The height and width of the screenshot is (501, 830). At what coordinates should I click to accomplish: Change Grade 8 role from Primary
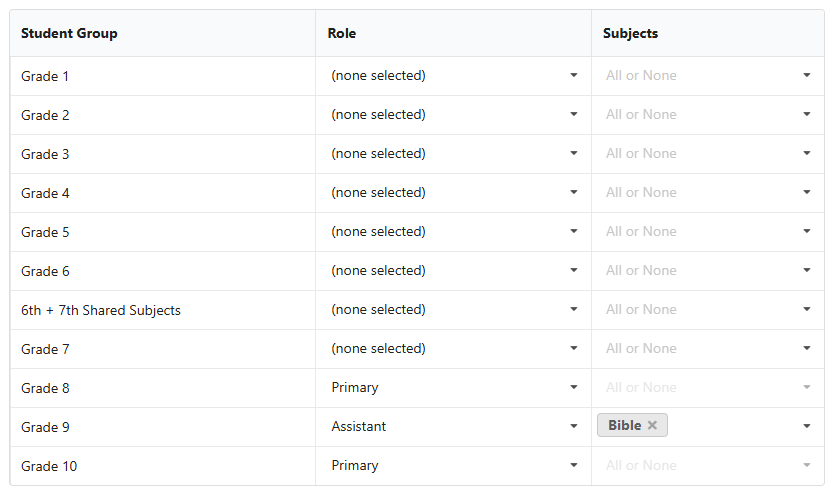click(454, 388)
